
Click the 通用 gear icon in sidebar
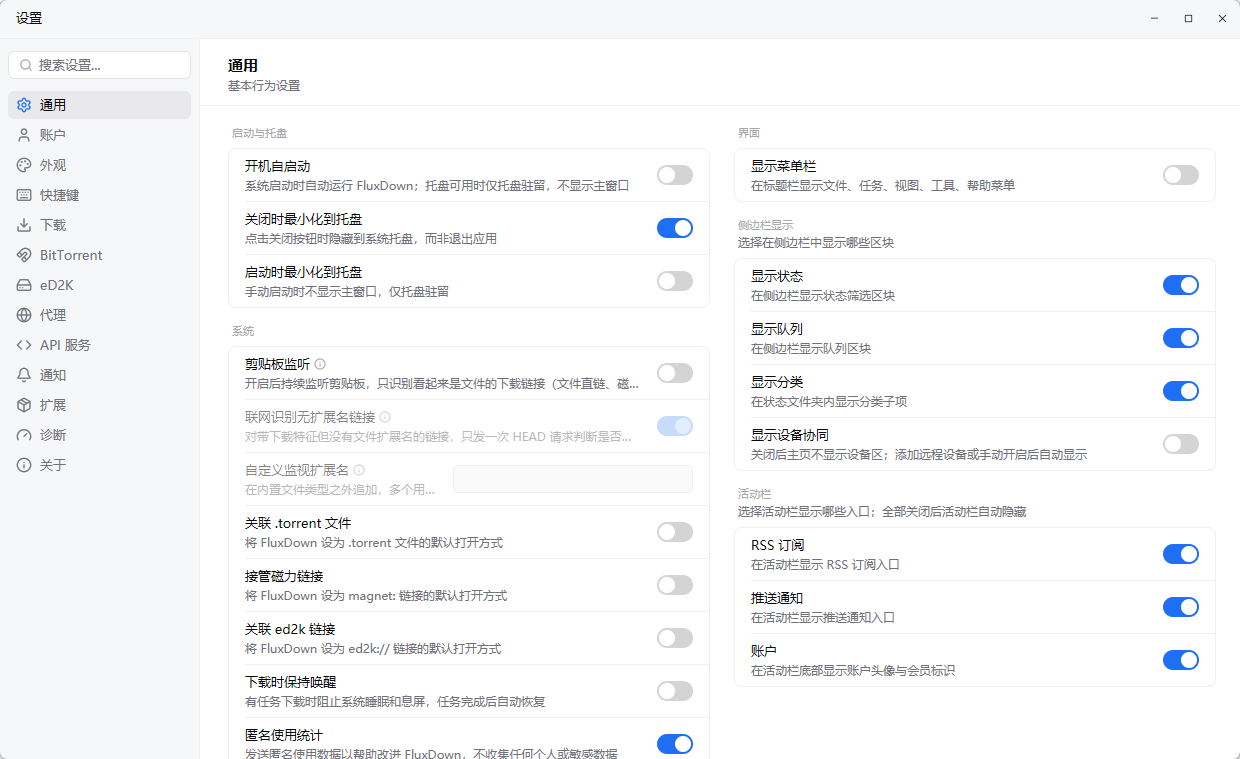tap(24, 105)
